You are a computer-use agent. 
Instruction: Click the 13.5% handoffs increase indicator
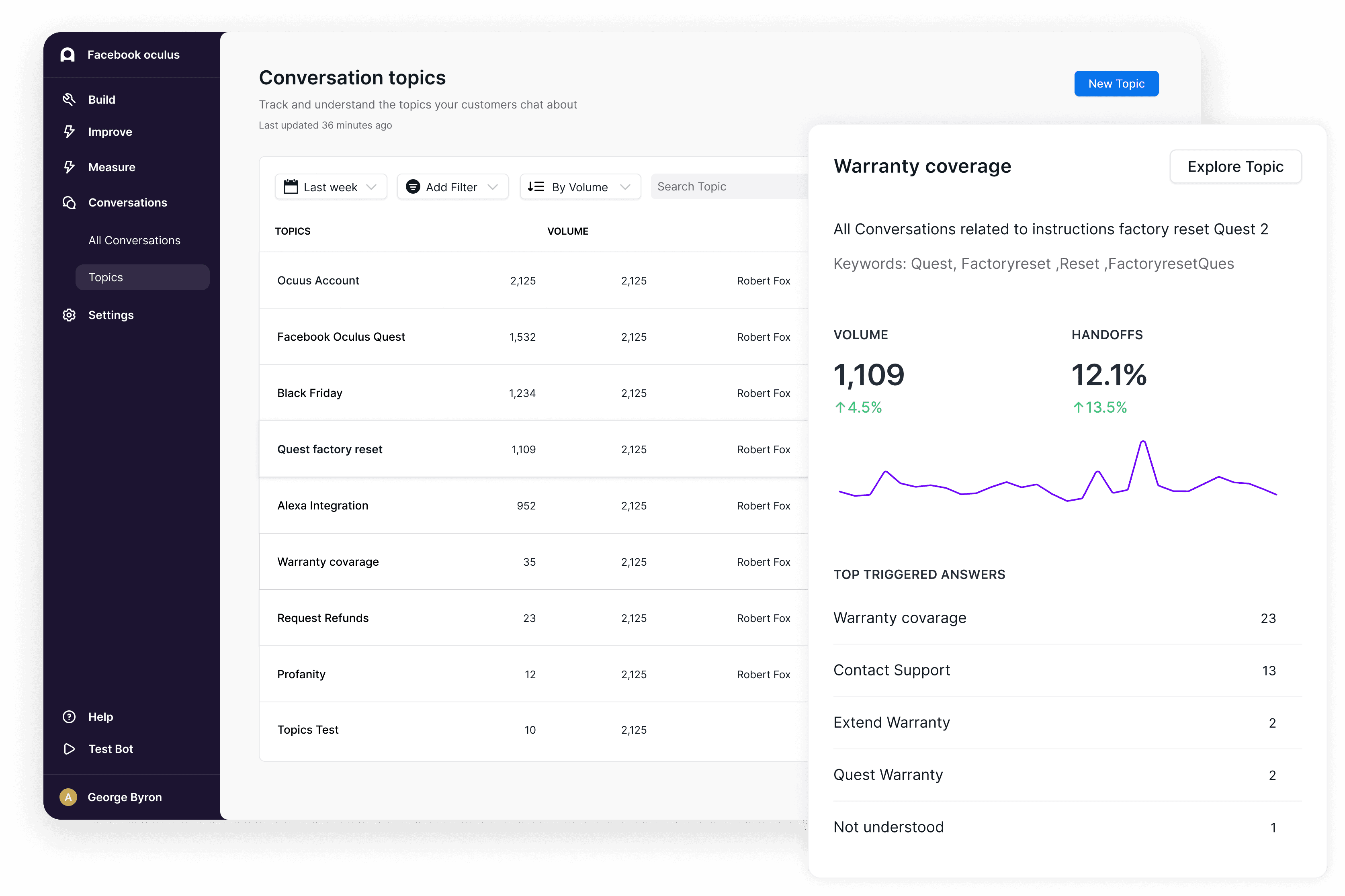pos(1099,407)
